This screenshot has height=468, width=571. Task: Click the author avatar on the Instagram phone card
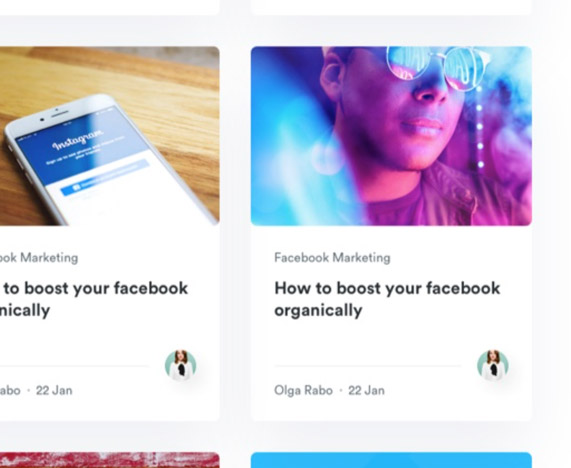[180, 365]
